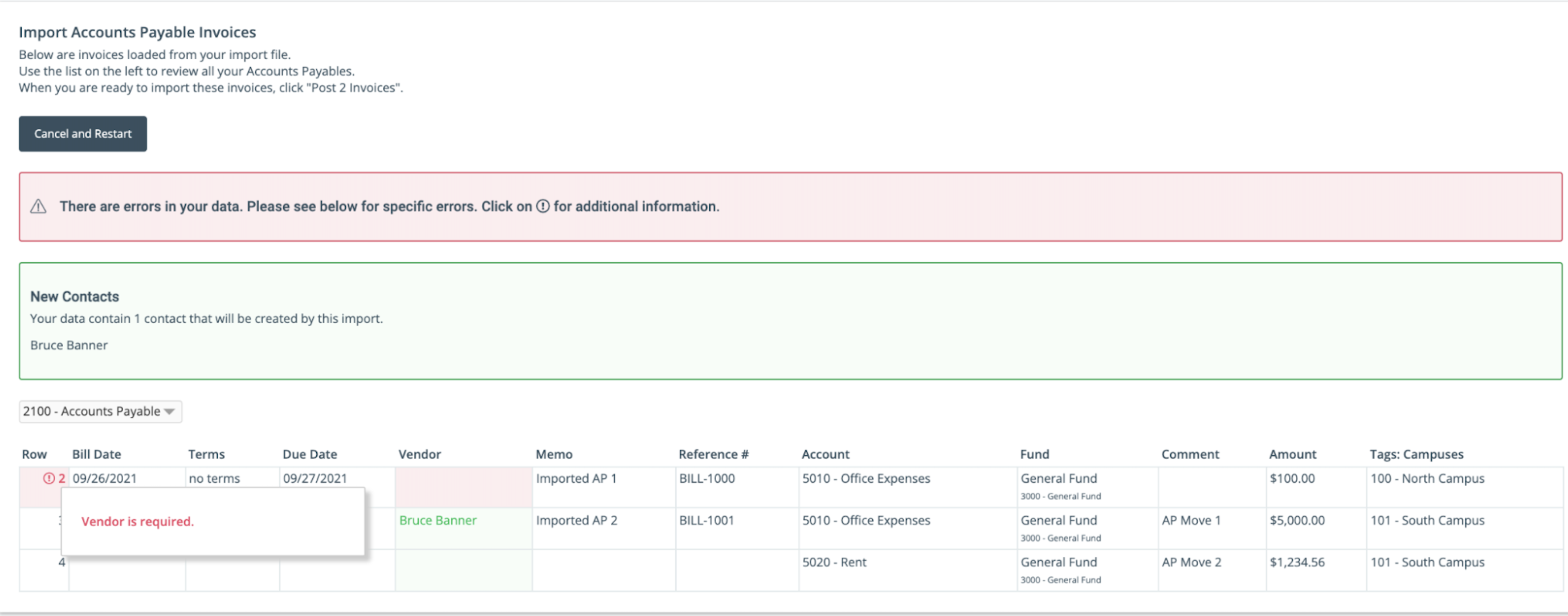Click Bruce Banner under New Contacts

tap(69, 346)
